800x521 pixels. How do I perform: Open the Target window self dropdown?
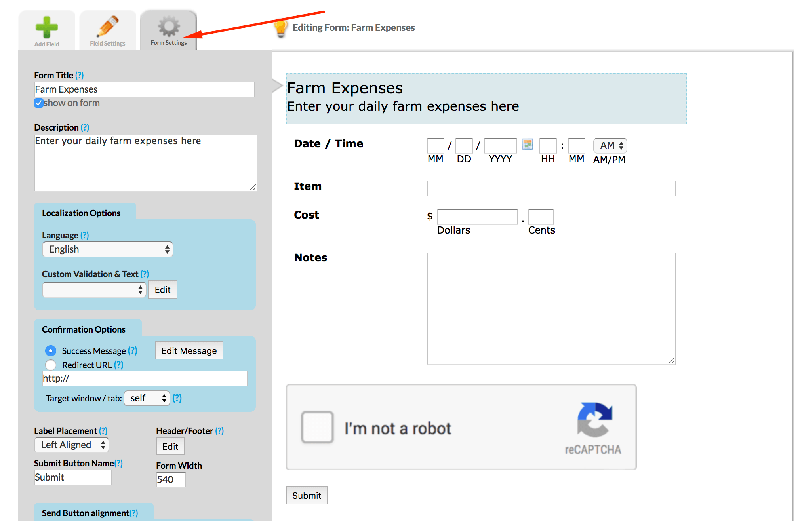147,398
